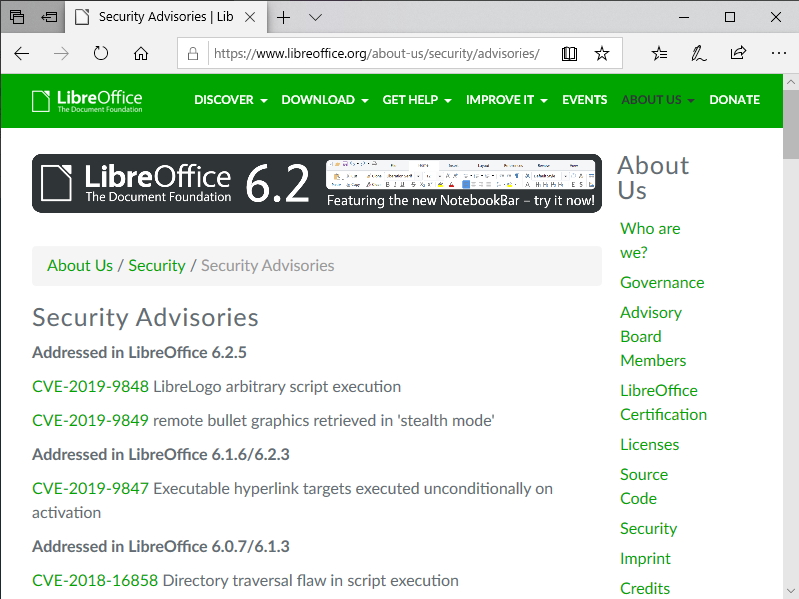Viewport: 799px width, 599px height.
Task: Add page to favorites star icon
Action: pyautogui.click(x=602, y=53)
